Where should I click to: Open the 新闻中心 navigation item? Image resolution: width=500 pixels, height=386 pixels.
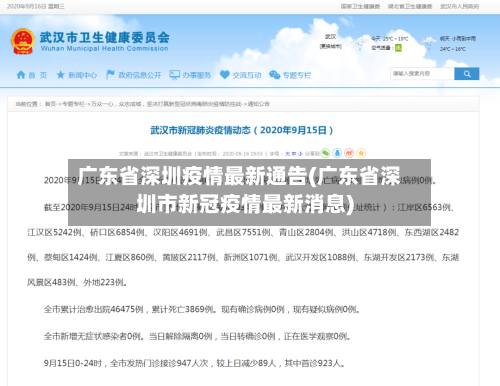point(83,75)
